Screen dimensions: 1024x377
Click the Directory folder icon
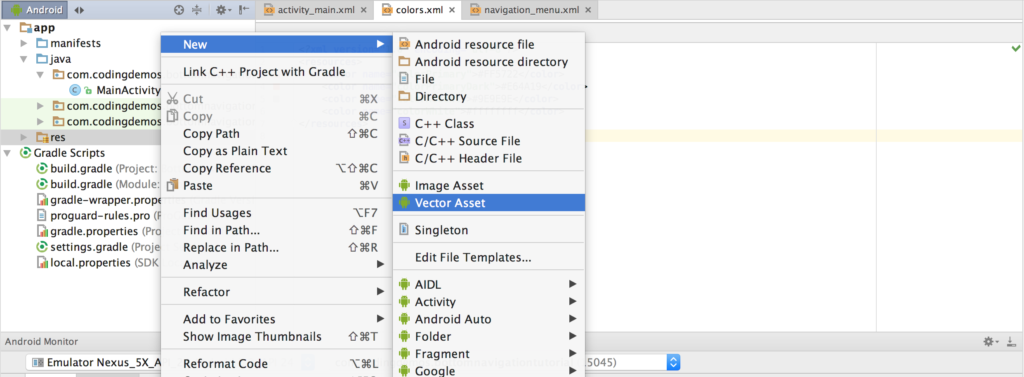click(404, 97)
